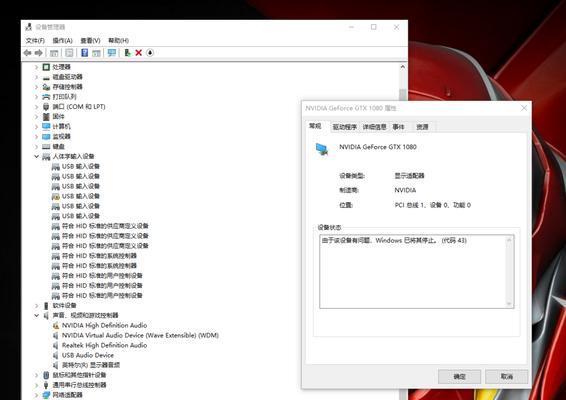Select the 通用串行总线控制器 label

pos(79,385)
